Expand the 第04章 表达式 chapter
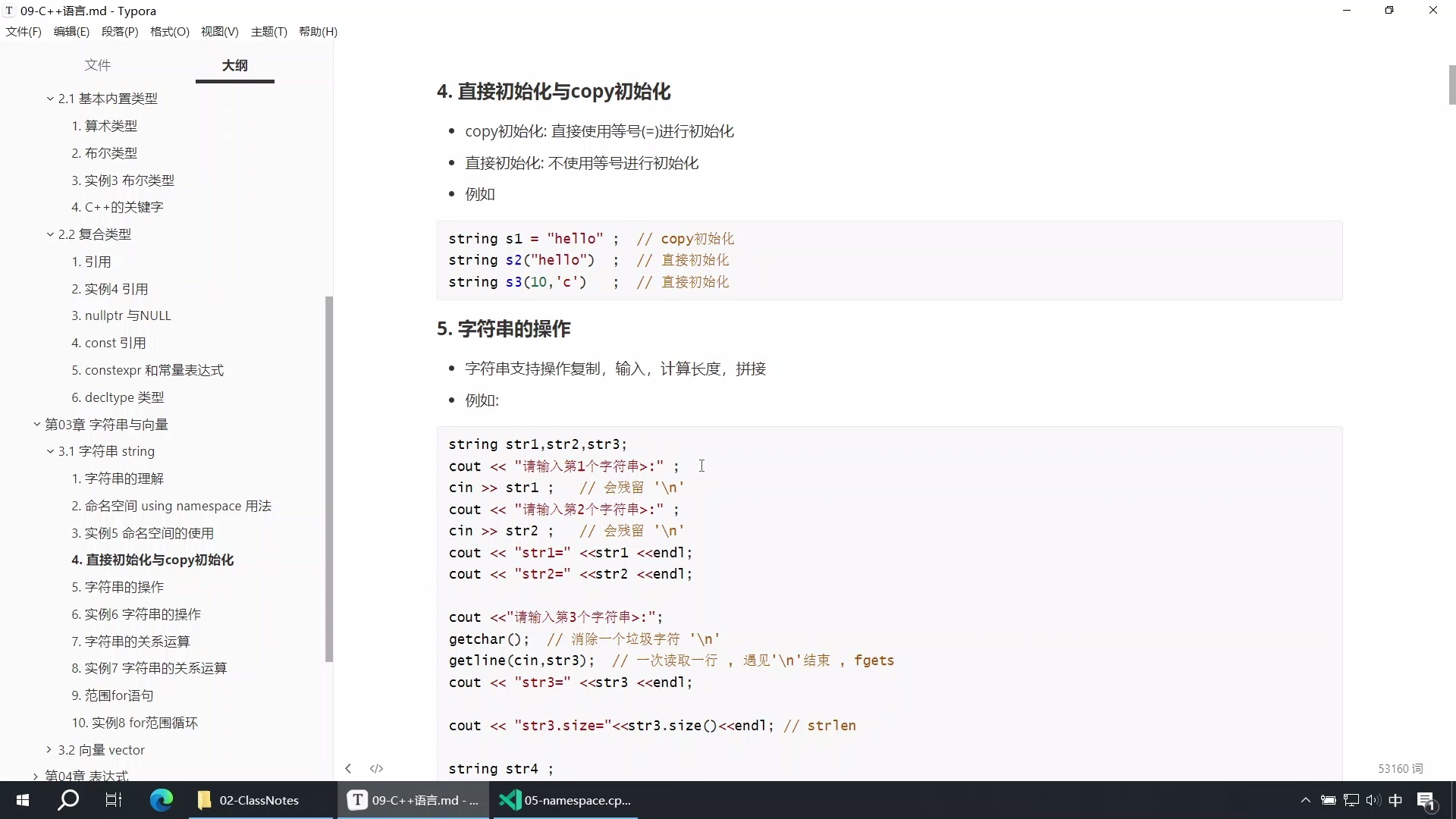This screenshot has height=819, width=1456. click(34, 776)
